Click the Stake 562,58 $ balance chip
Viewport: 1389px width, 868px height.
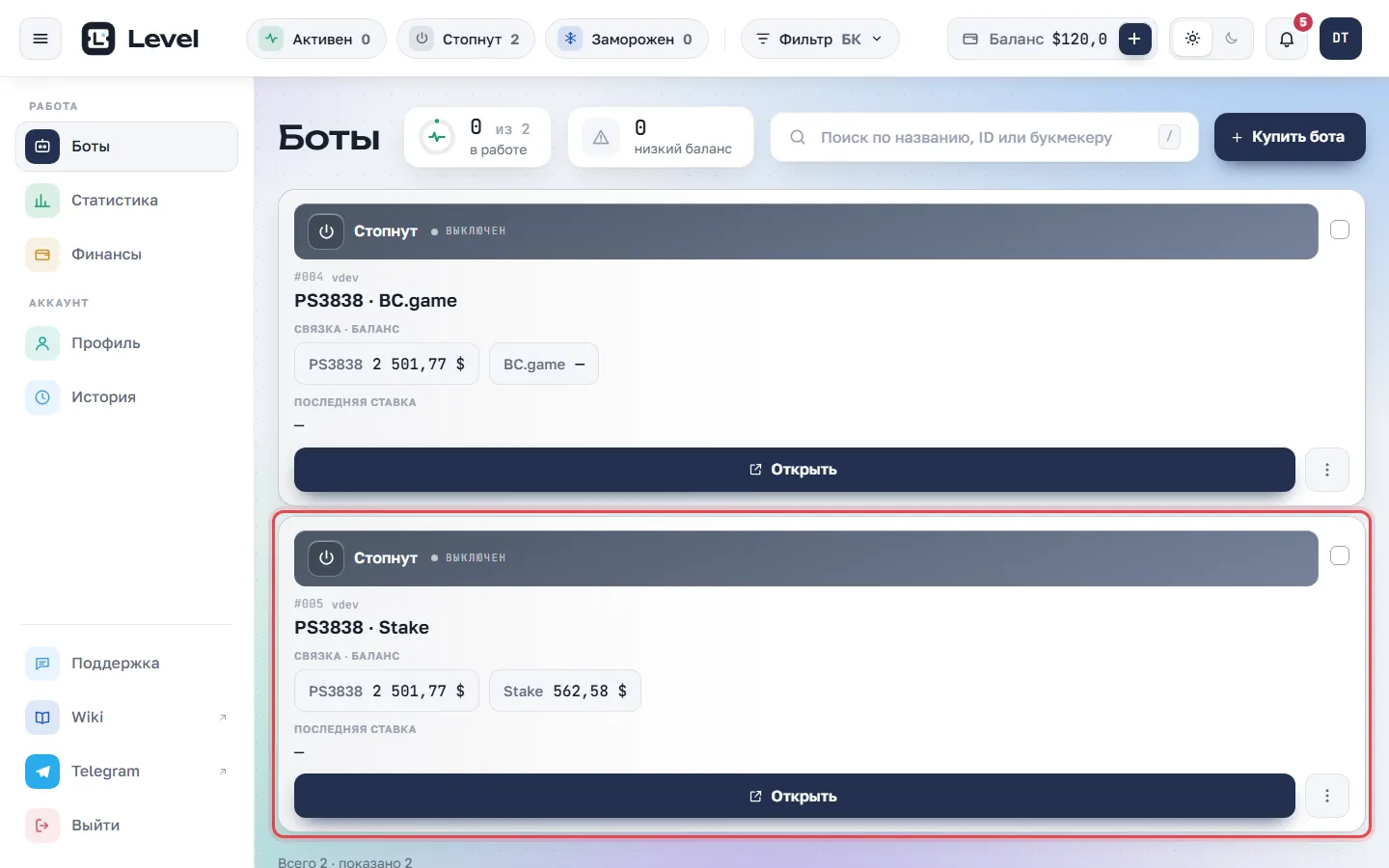(x=565, y=692)
